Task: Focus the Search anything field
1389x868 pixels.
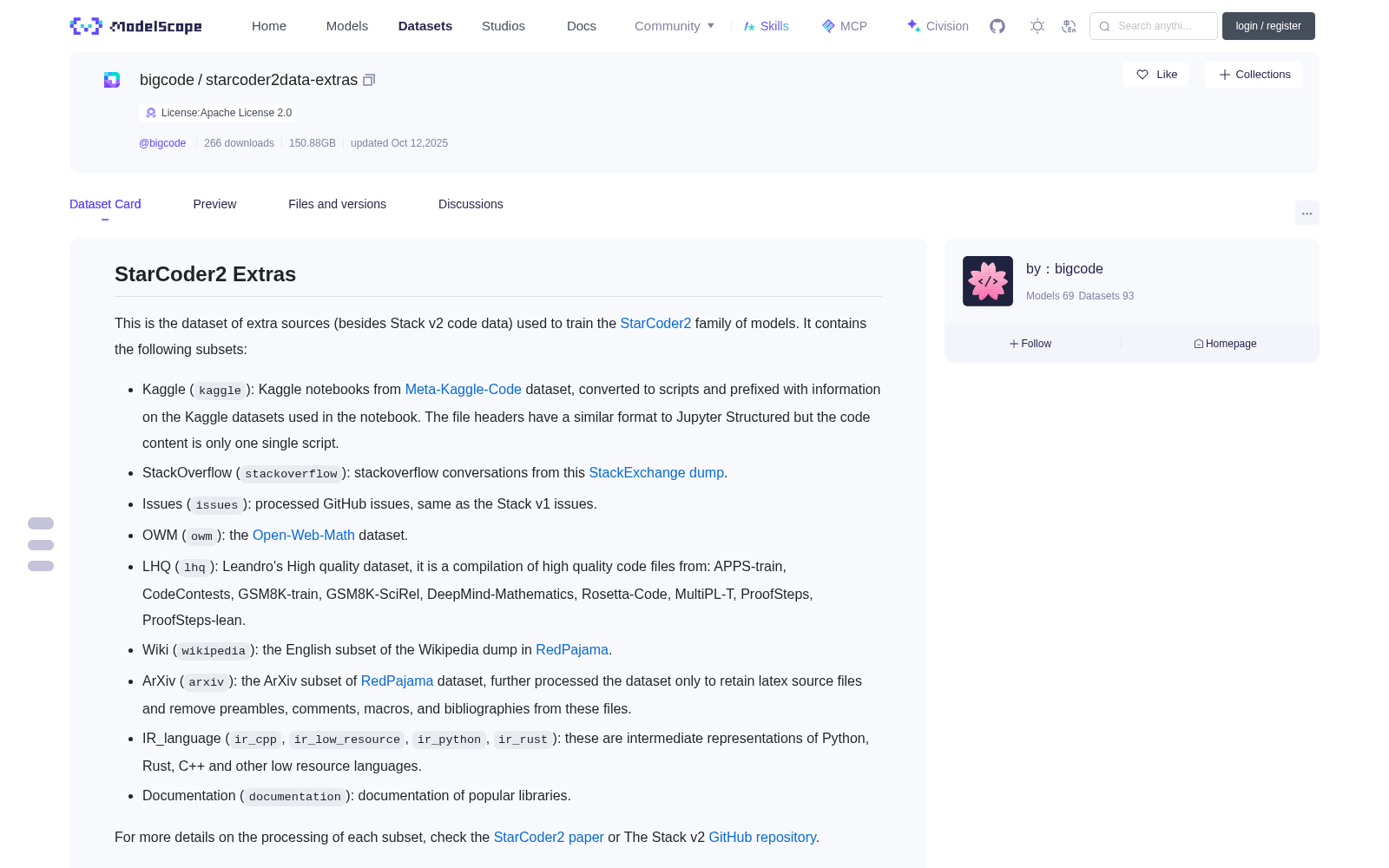Action: pyautogui.click(x=1154, y=26)
